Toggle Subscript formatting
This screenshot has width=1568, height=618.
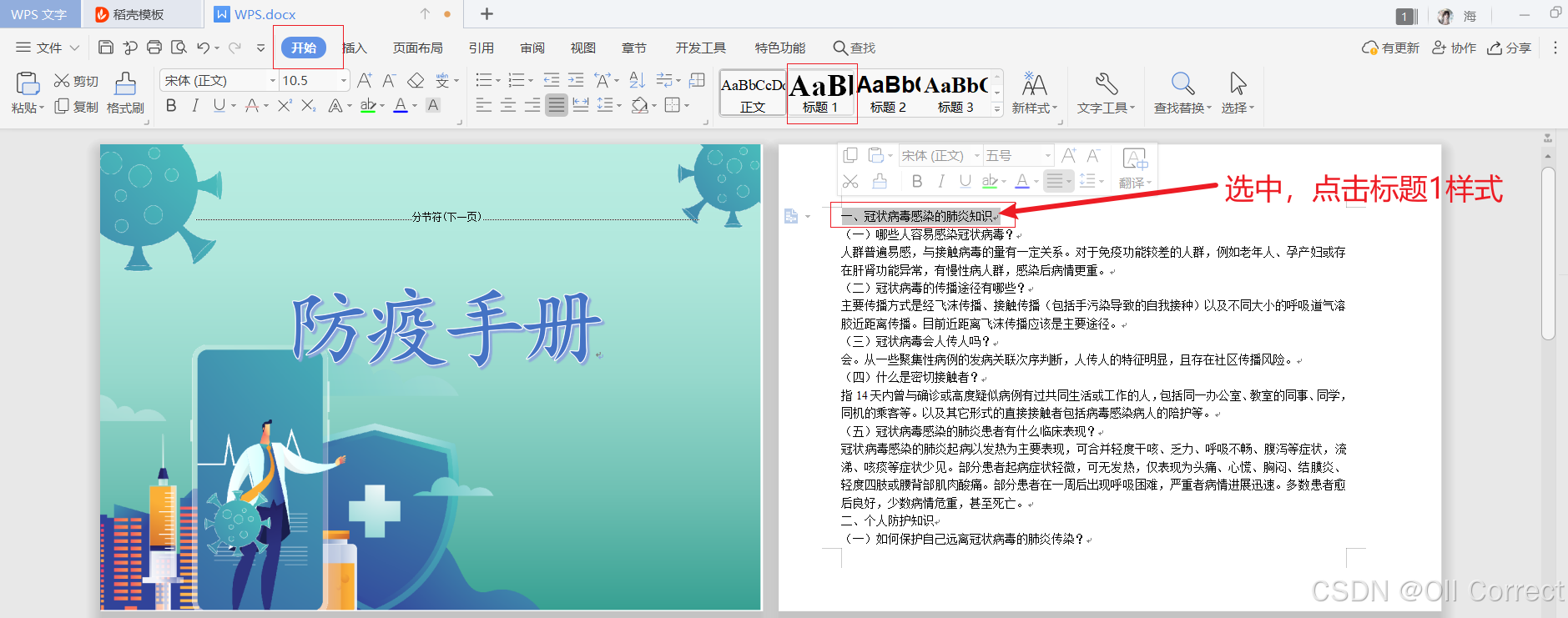tap(309, 105)
